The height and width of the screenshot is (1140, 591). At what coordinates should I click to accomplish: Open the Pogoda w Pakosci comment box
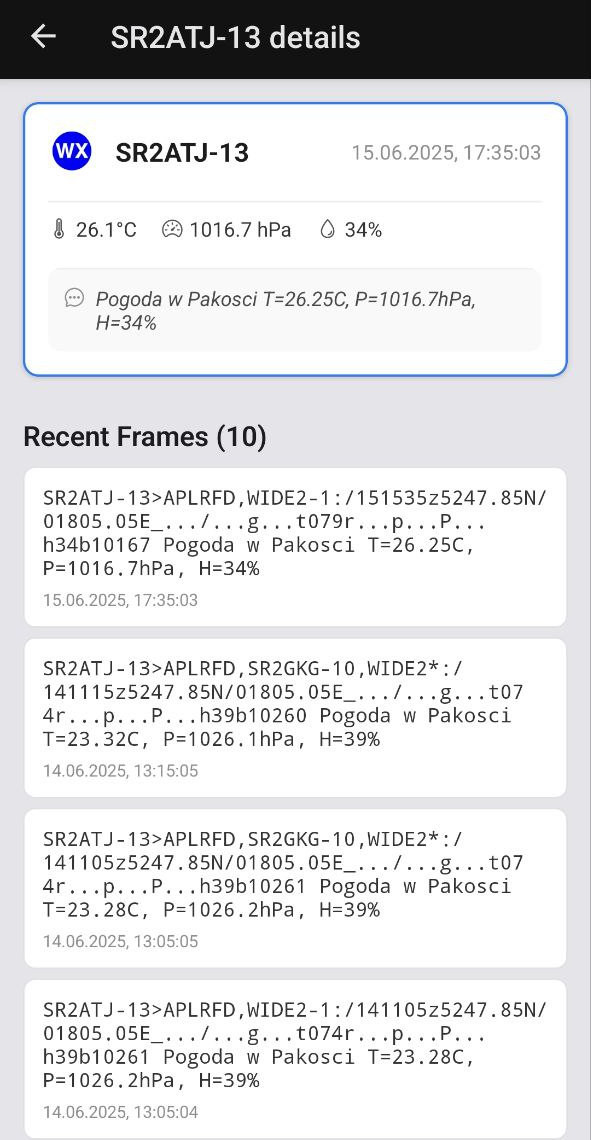(x=295, y=310)
